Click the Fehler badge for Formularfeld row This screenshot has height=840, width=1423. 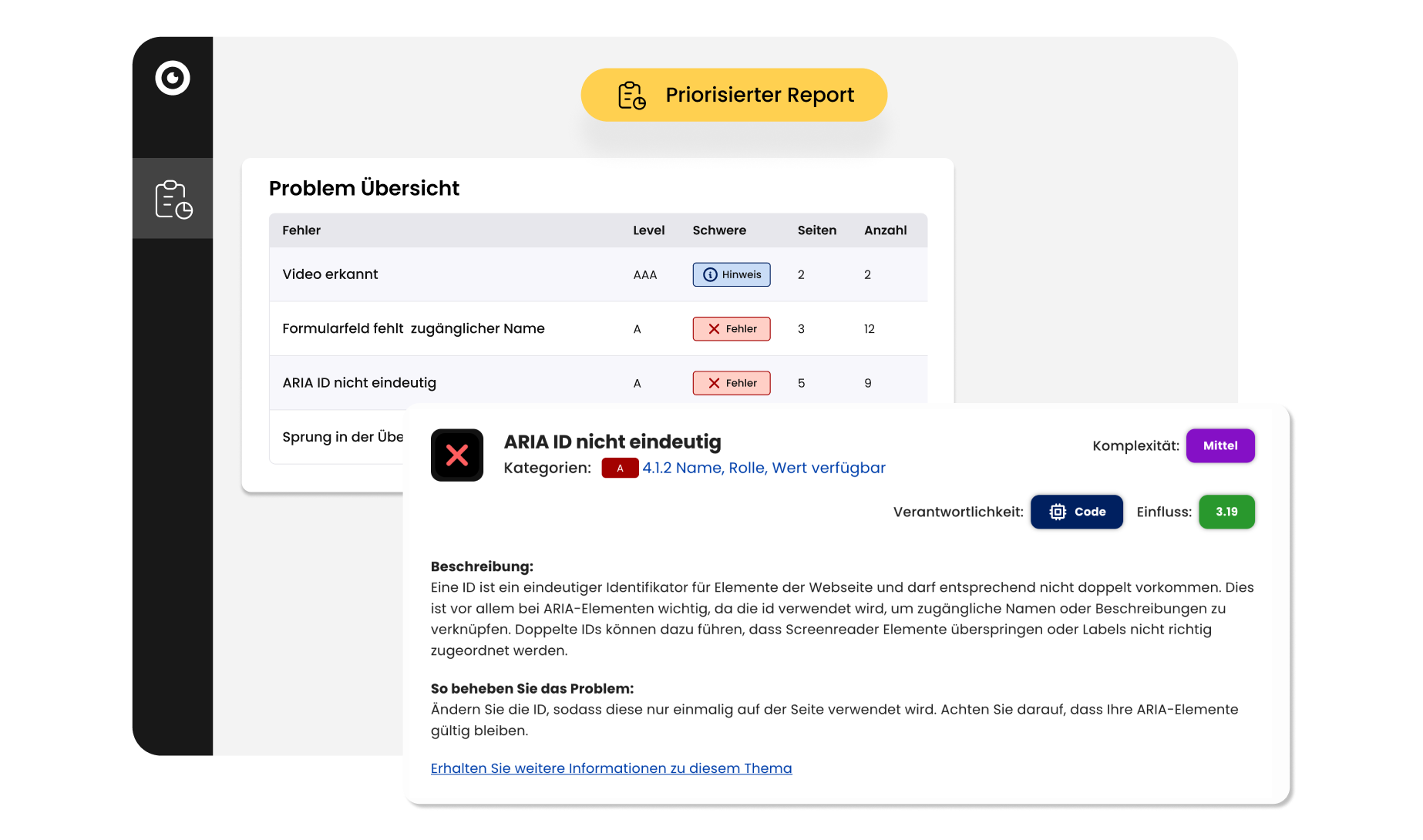pyautogui.click(x=732, y=329)
